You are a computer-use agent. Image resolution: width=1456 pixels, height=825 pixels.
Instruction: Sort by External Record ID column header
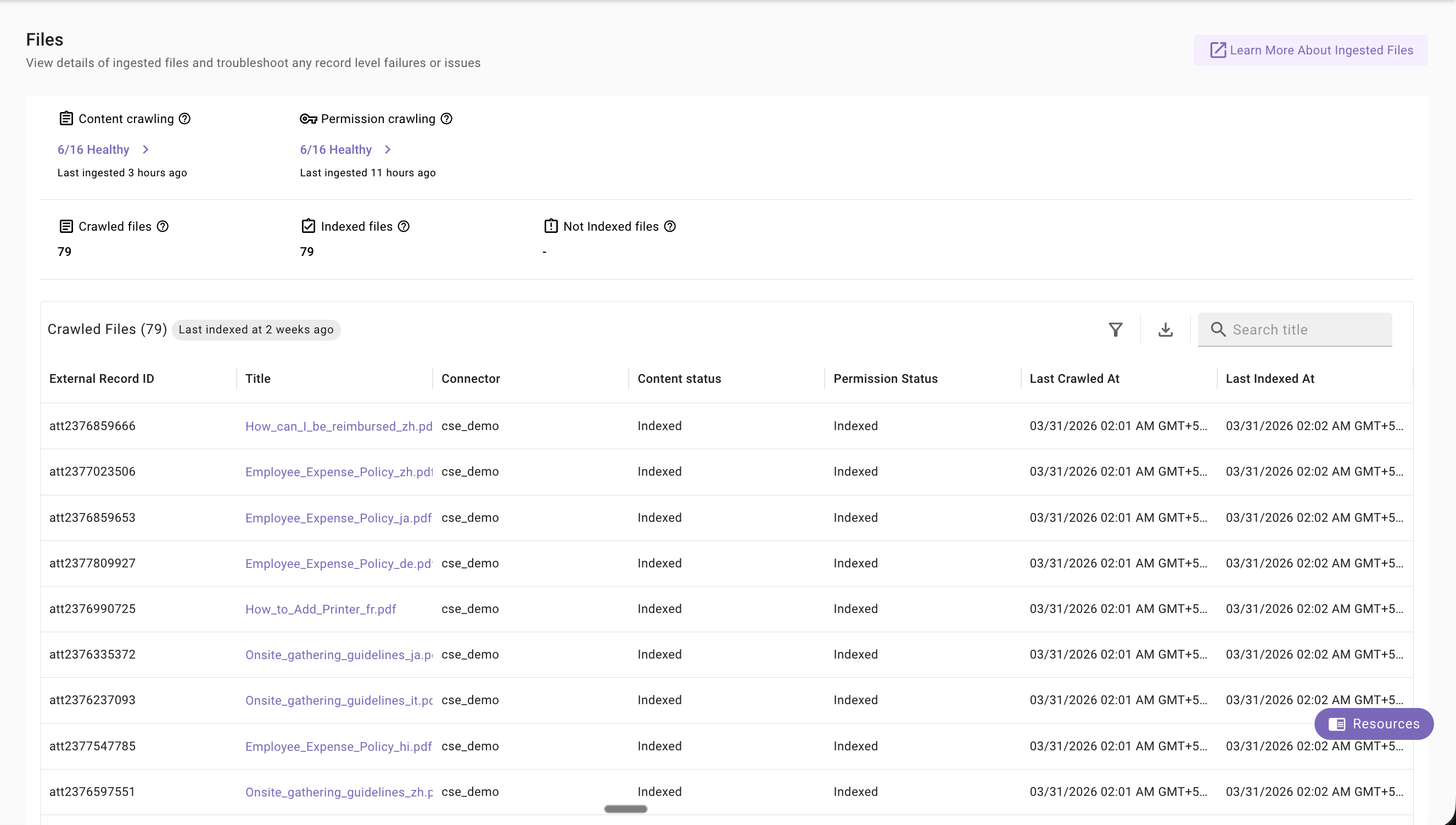click(x=102, y=378)
